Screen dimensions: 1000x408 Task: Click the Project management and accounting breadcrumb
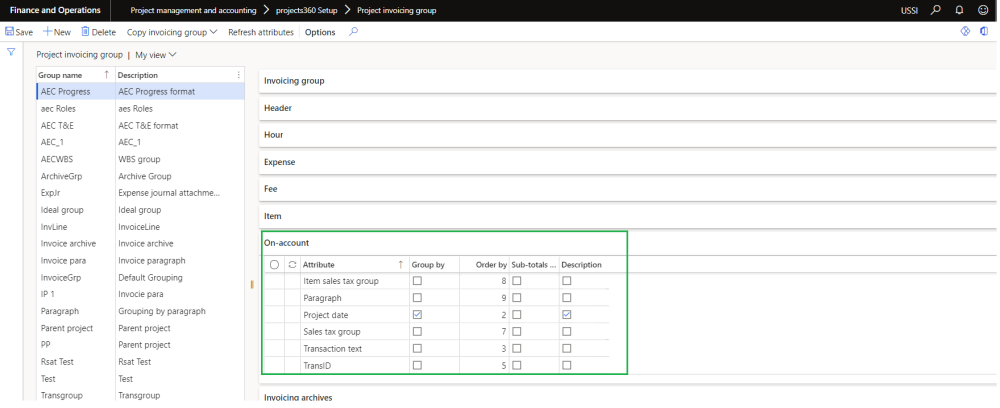192,10
